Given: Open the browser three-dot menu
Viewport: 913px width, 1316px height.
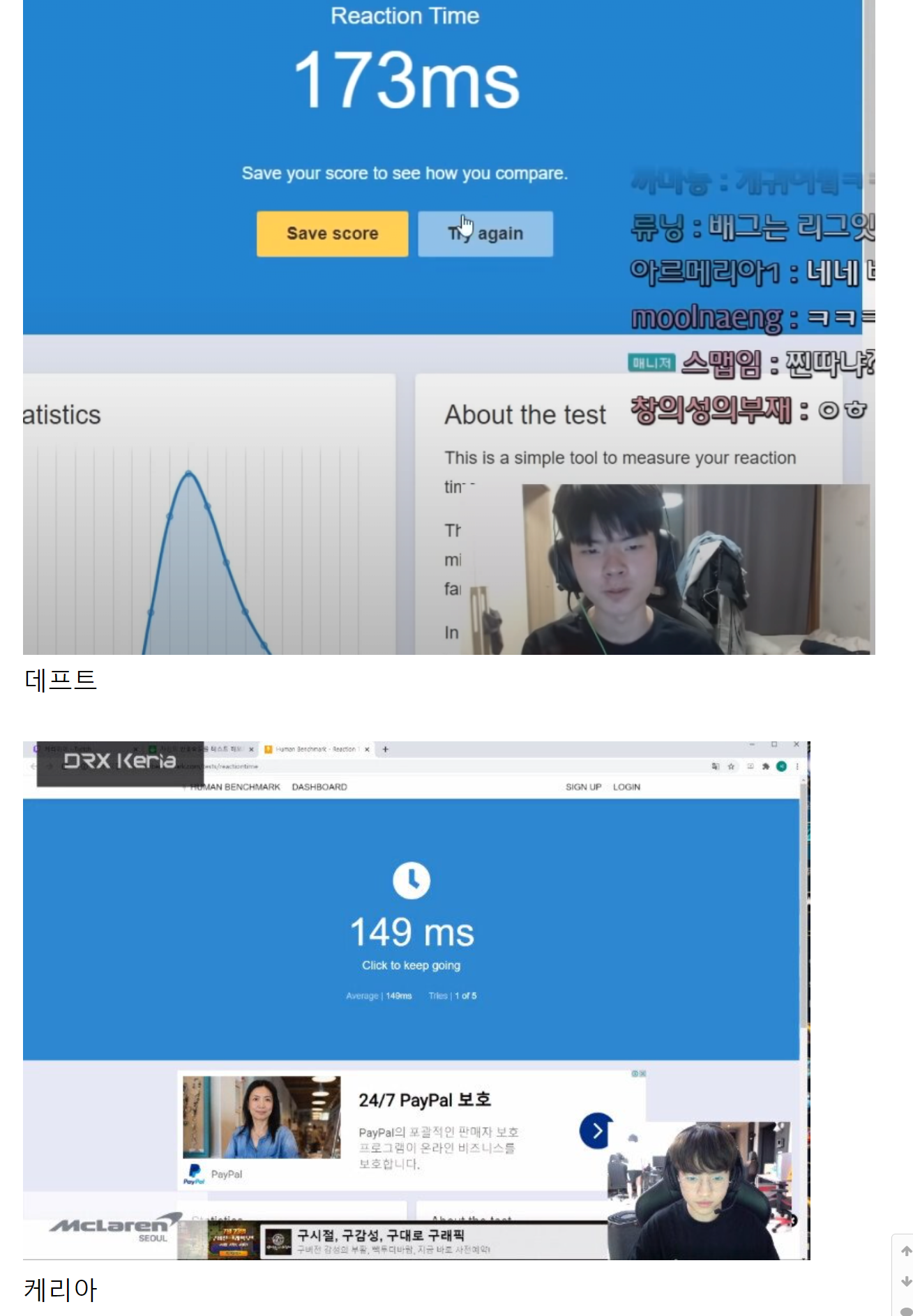Looking at the screenshot, I should (797, 766).
